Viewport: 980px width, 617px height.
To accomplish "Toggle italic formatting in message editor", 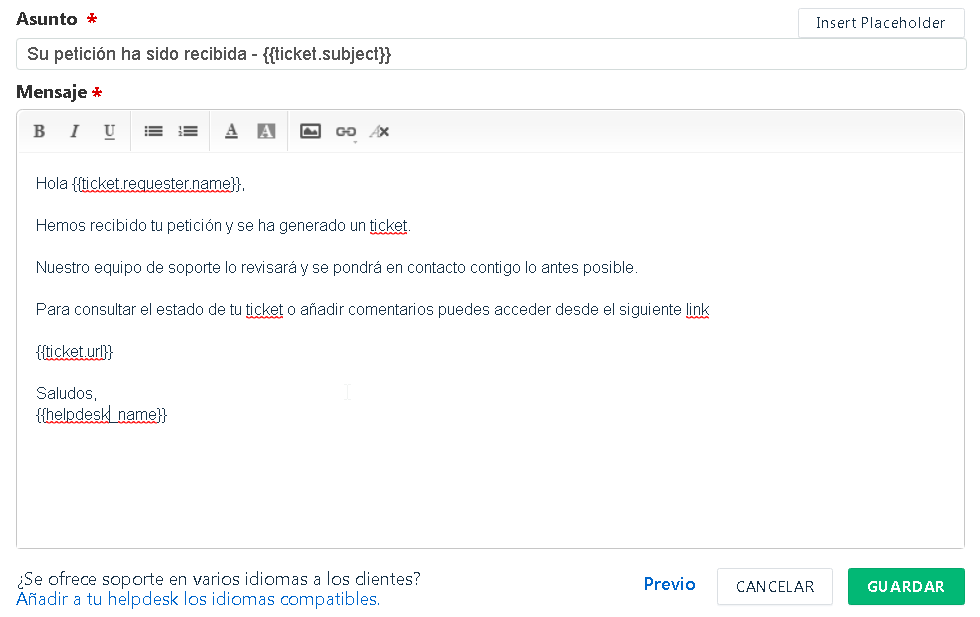I will [x=74, y=131].
